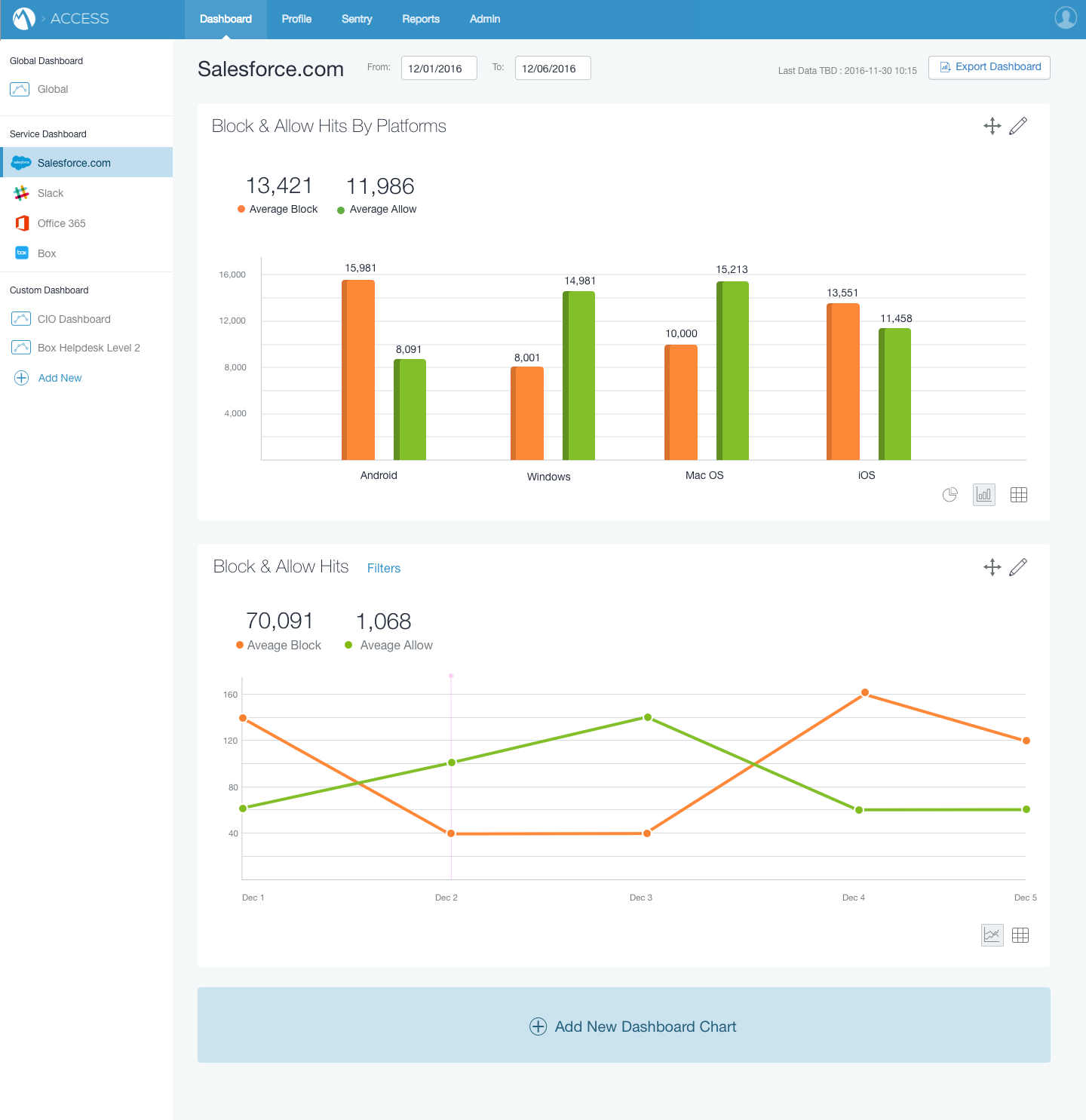Click the Slack logo icon

[x=21, y=193]
